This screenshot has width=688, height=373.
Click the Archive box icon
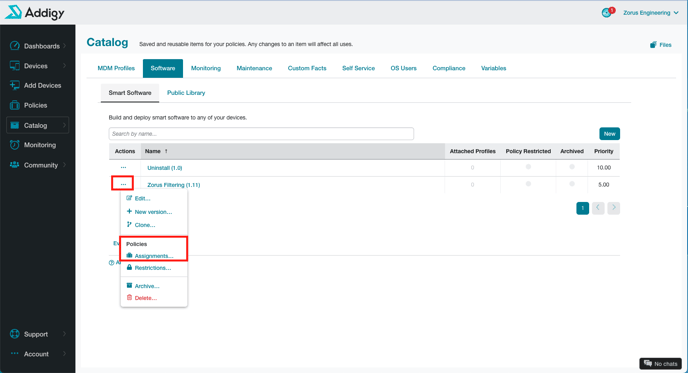click(129, 285)
